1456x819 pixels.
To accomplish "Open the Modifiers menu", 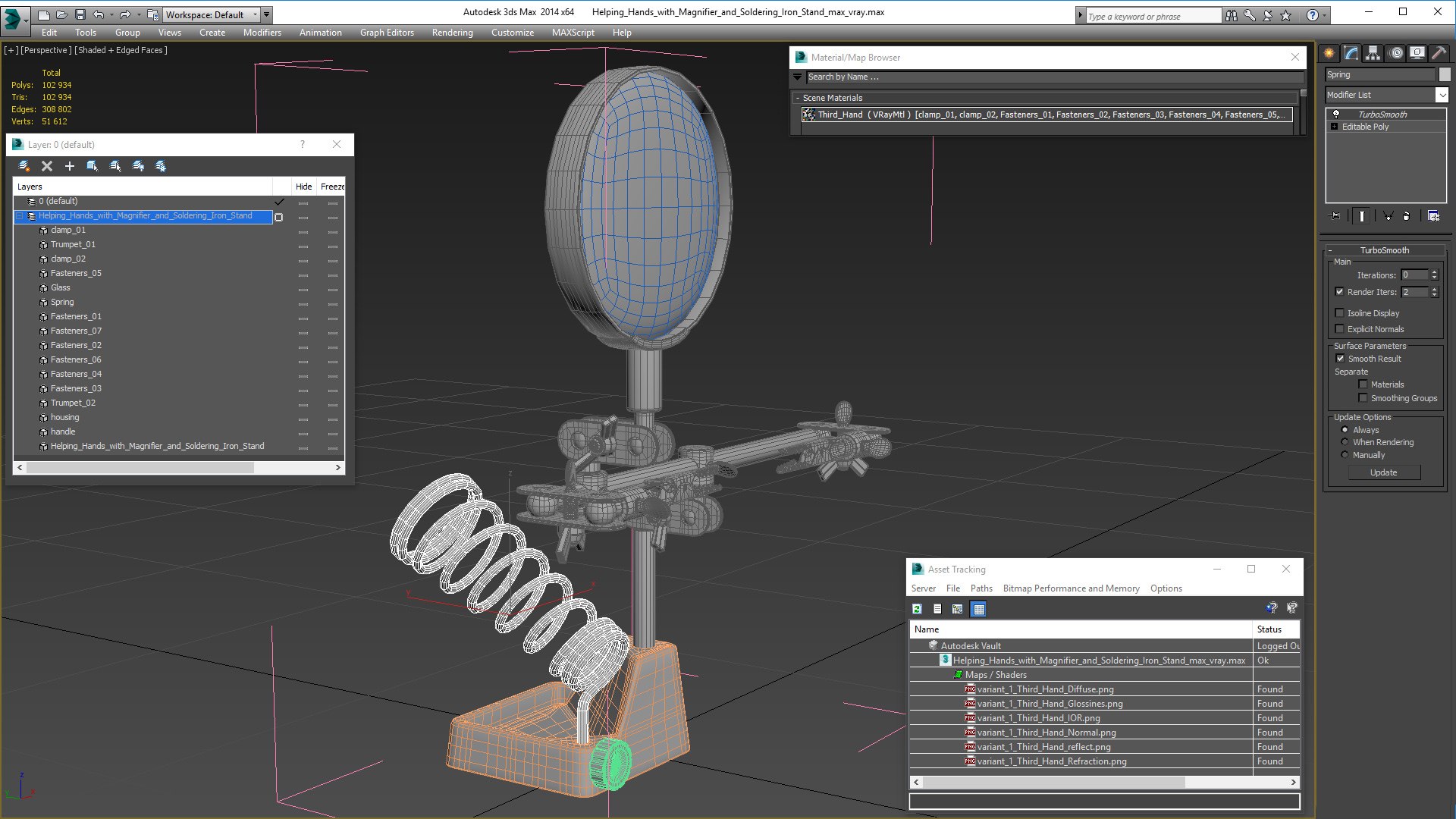I will coord(262,33).
